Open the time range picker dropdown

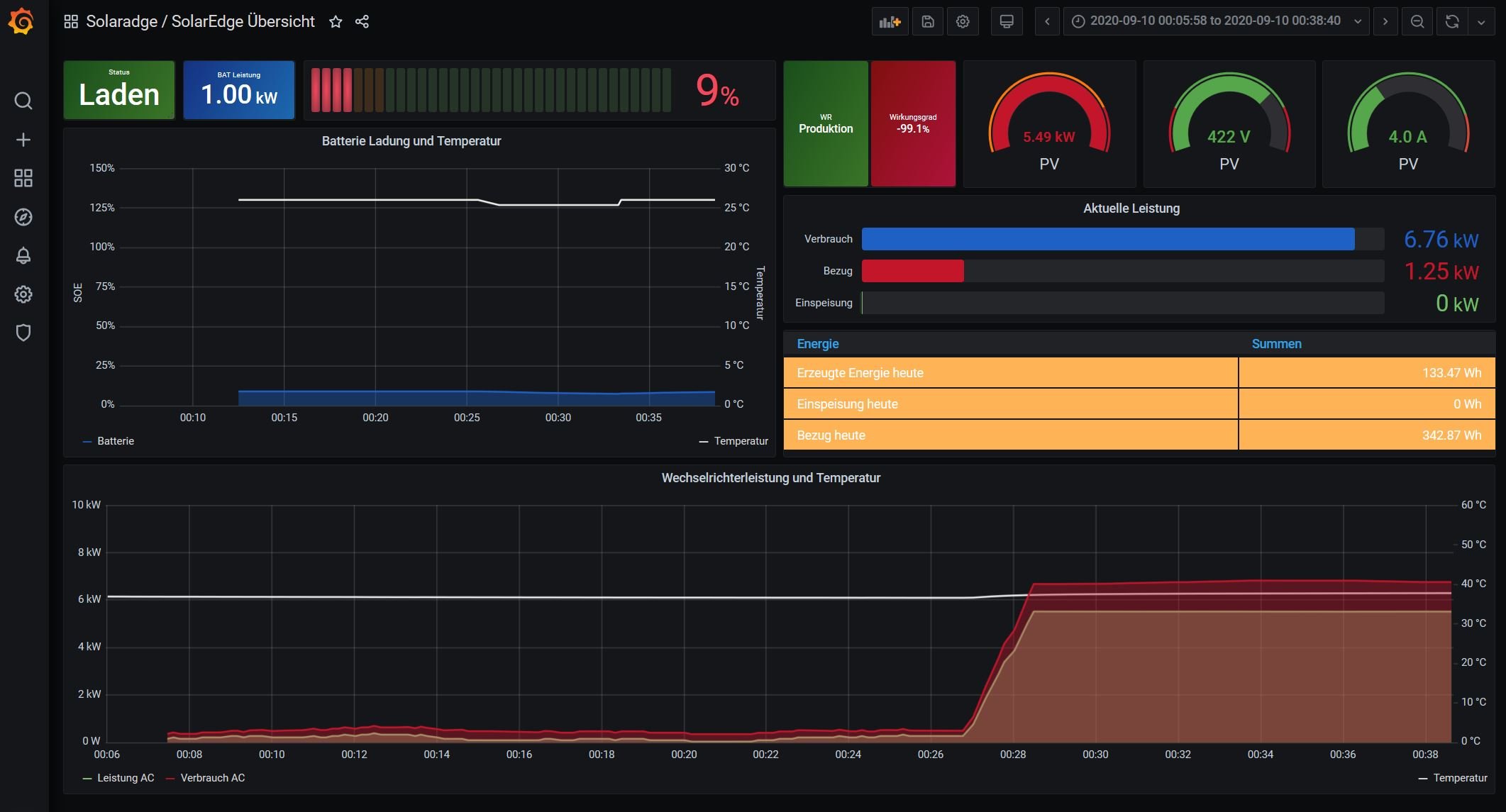click(x=1215, y=21)
